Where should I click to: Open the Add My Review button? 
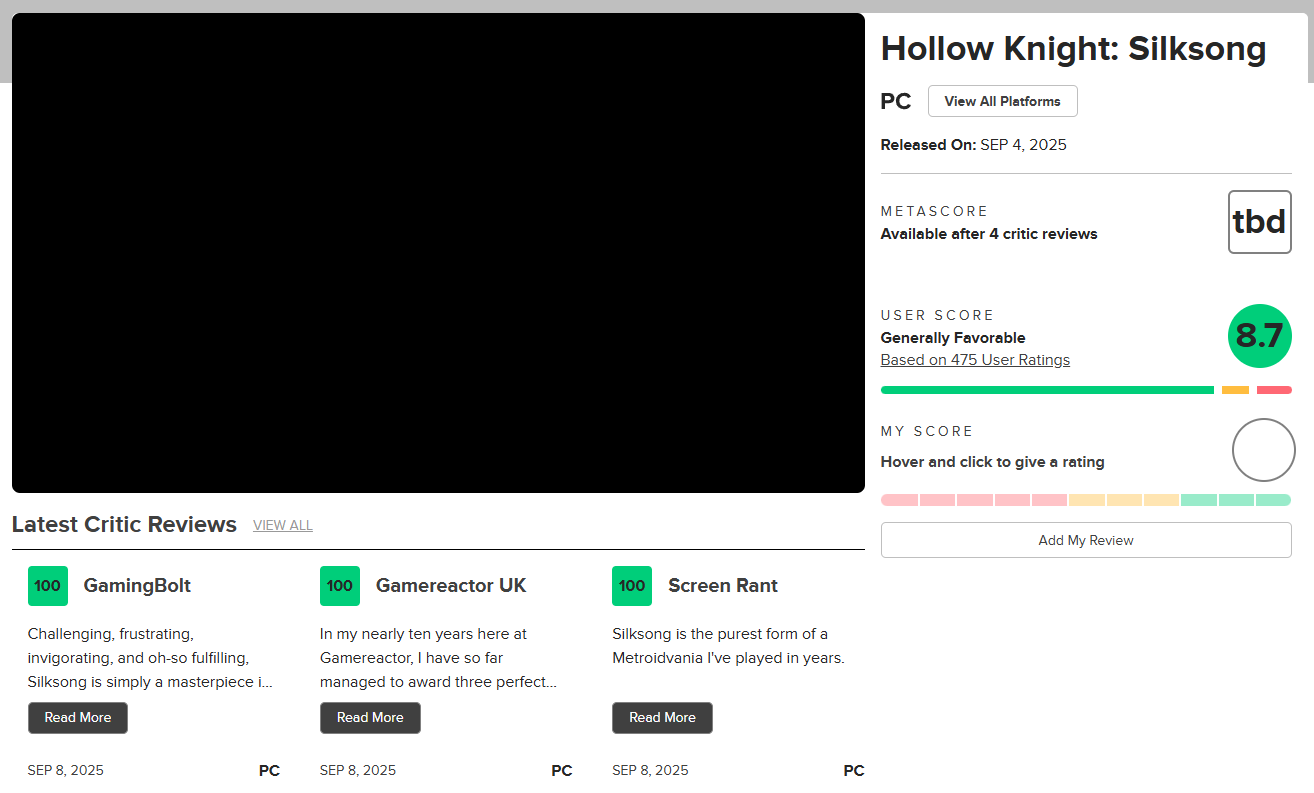(1086, 540)
